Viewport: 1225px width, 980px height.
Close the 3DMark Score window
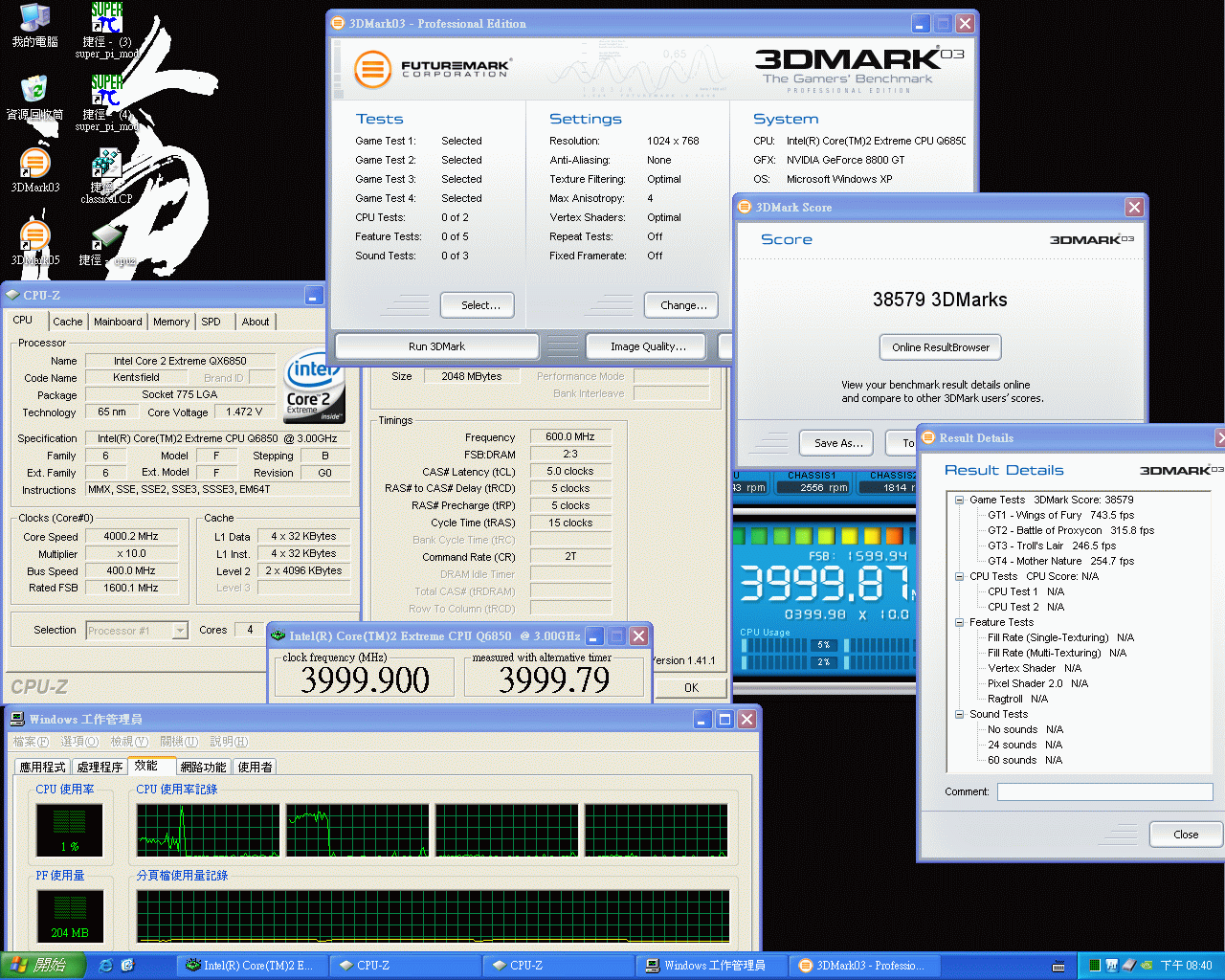(x=1134, y=207)
